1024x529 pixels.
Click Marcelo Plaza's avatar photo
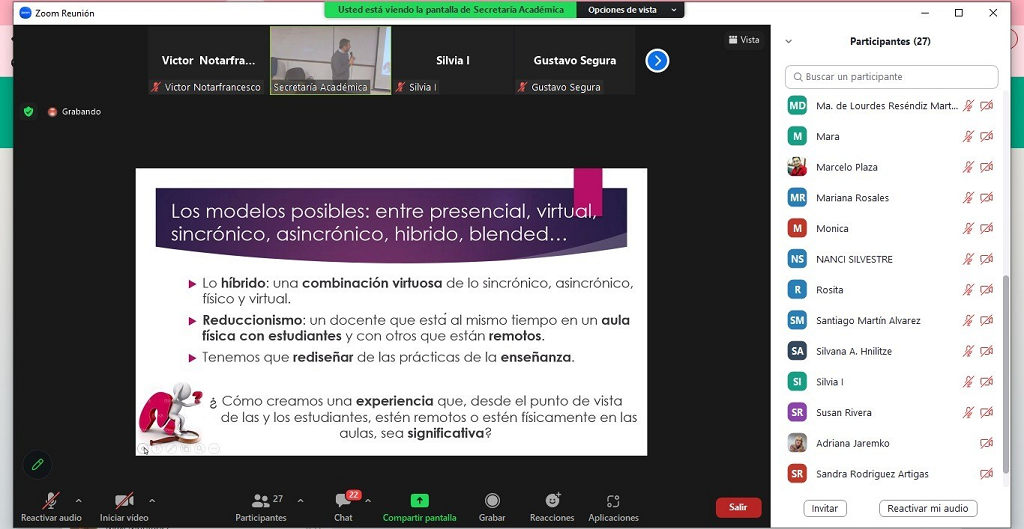(x=797, y=167)
